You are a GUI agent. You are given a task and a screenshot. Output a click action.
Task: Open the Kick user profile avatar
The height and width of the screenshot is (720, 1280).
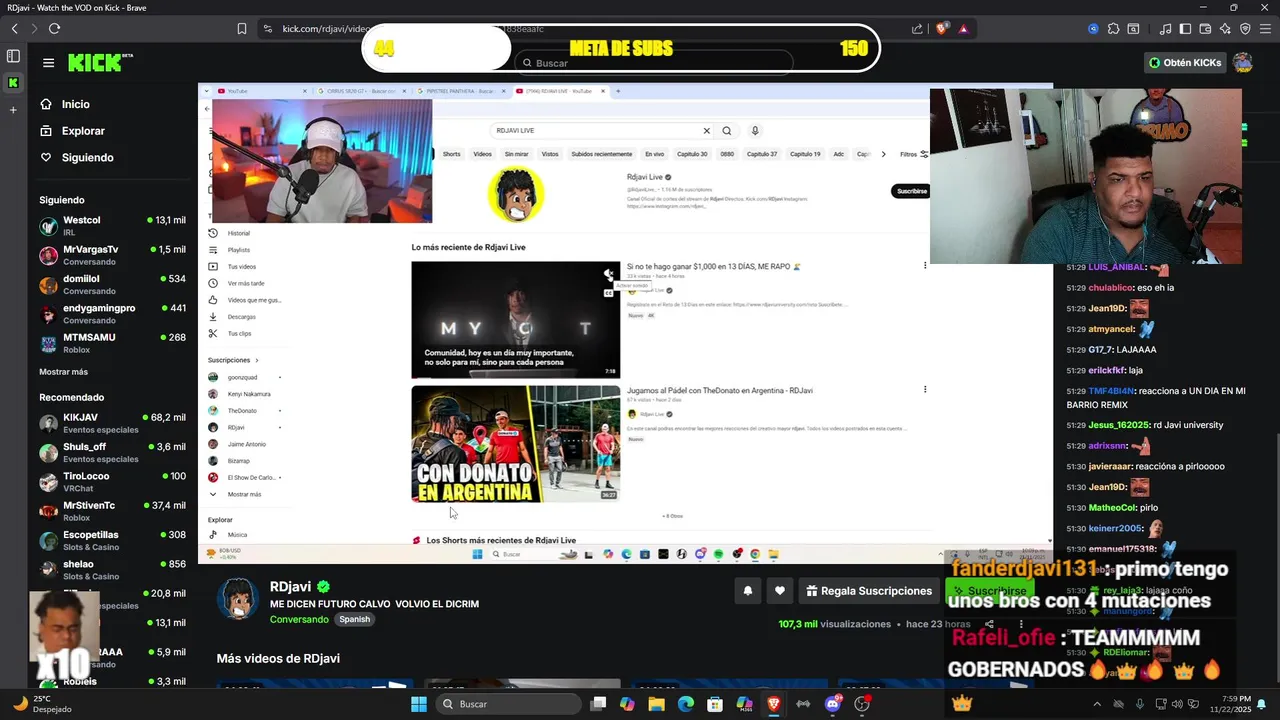[1243, 63]
